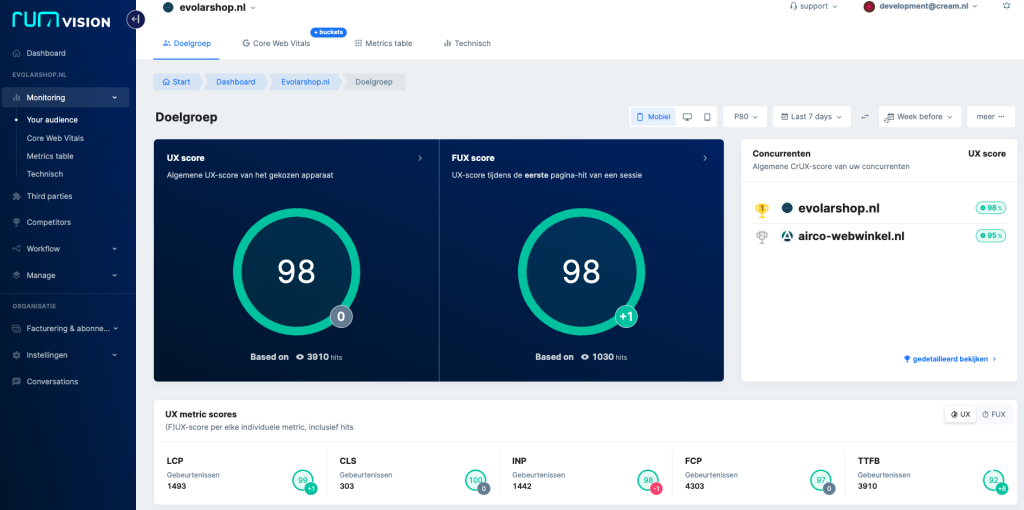The image size is (1024, 510).
Task: Open Core Web Vitals sidebar item
Action: tap(55, 138)
